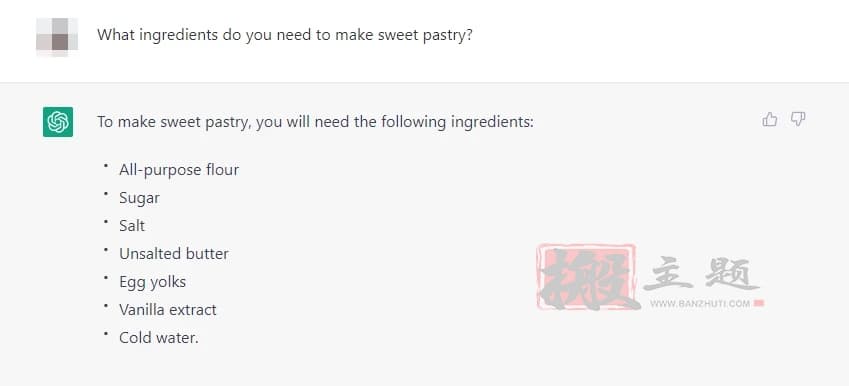Click the red seal watermark logo
This screenshot has width=849, height=386.
pos(586,277)
